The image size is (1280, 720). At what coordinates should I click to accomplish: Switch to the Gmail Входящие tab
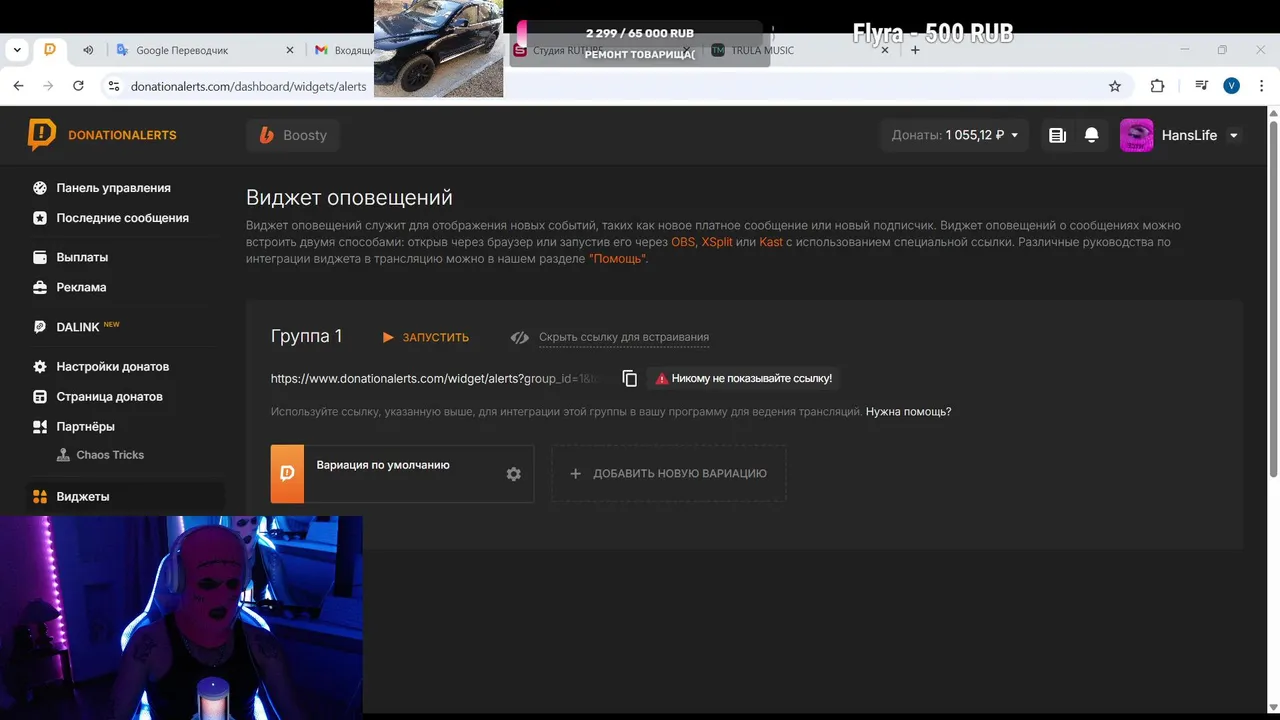pyautogui.click(x=343, y=50)
